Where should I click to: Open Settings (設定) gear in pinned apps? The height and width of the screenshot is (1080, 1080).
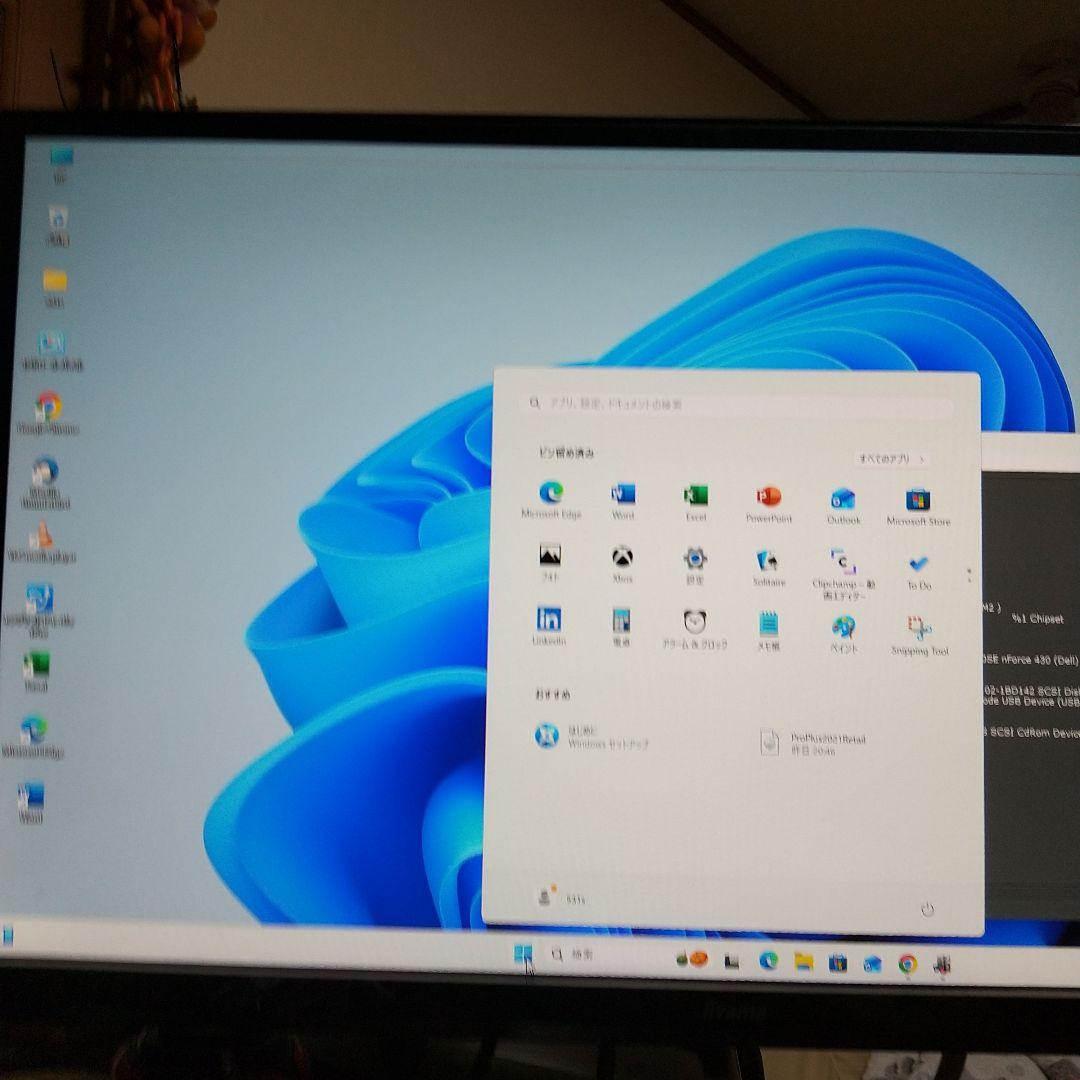pos(695,565)
